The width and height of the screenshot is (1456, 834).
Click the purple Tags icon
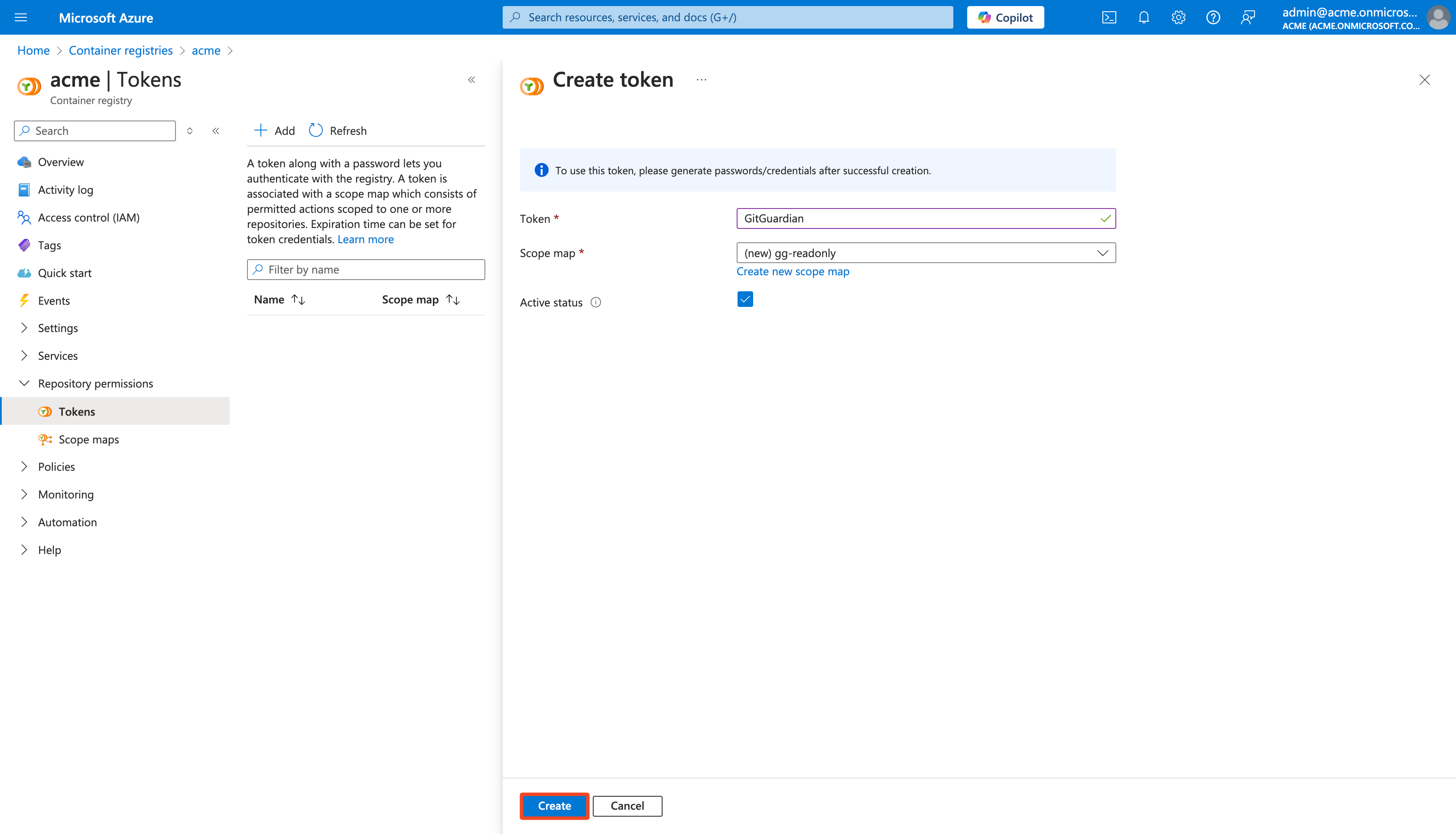coord(24,245)
